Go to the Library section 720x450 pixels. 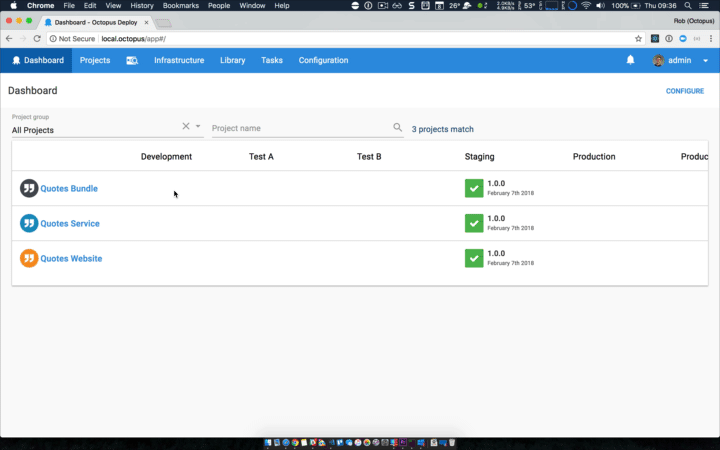(x=232, y=60)
